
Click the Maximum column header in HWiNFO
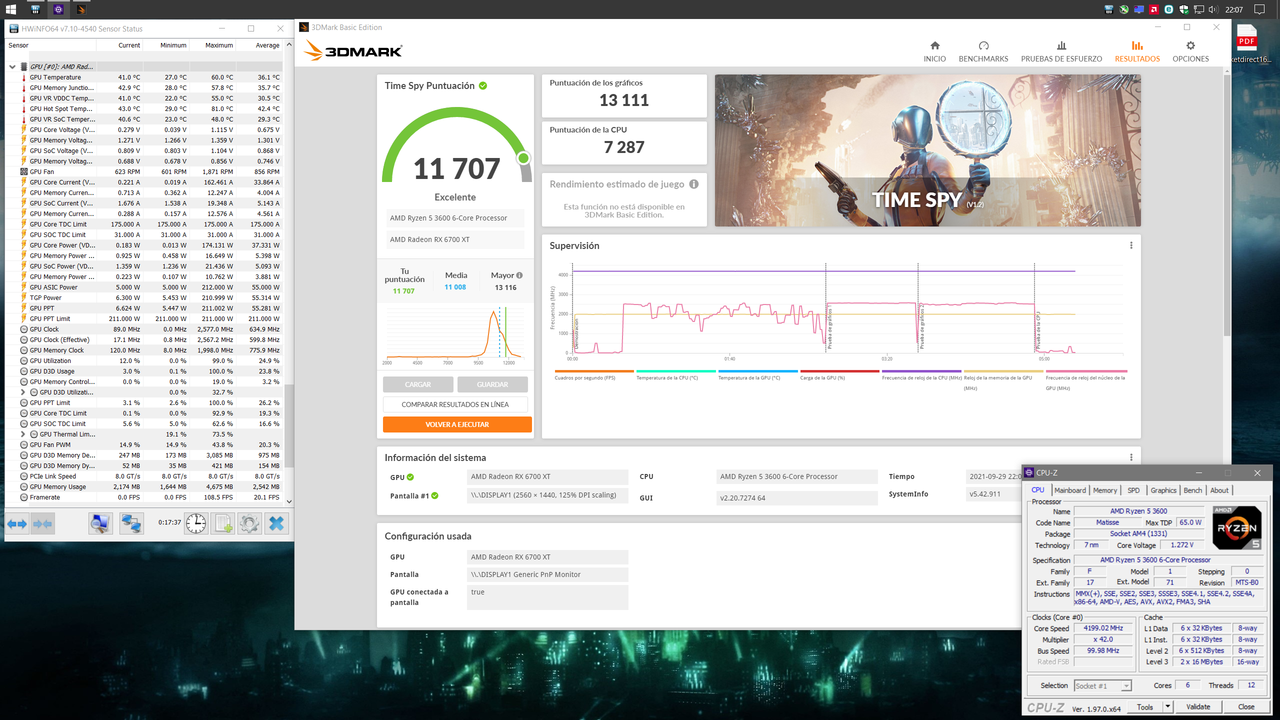point(212,45)
